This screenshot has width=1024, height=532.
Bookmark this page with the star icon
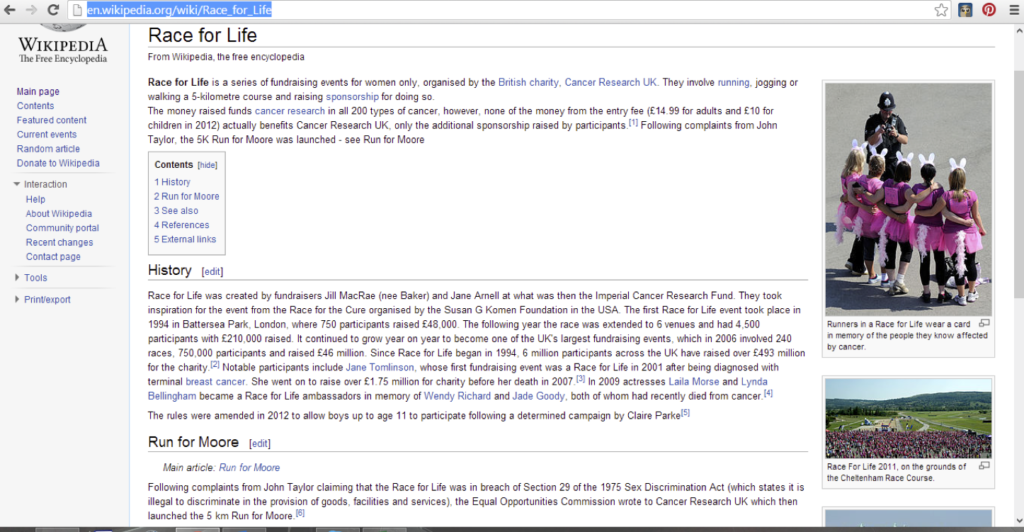click(x=940, y=10)
